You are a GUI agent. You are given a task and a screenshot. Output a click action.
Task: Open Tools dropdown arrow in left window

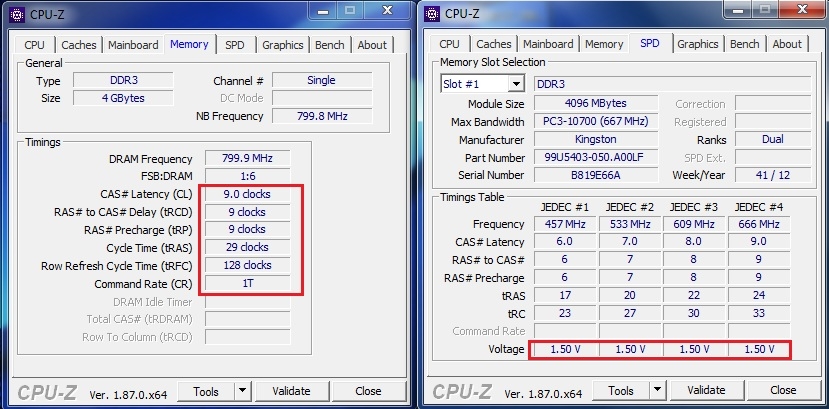click(243, 391)
